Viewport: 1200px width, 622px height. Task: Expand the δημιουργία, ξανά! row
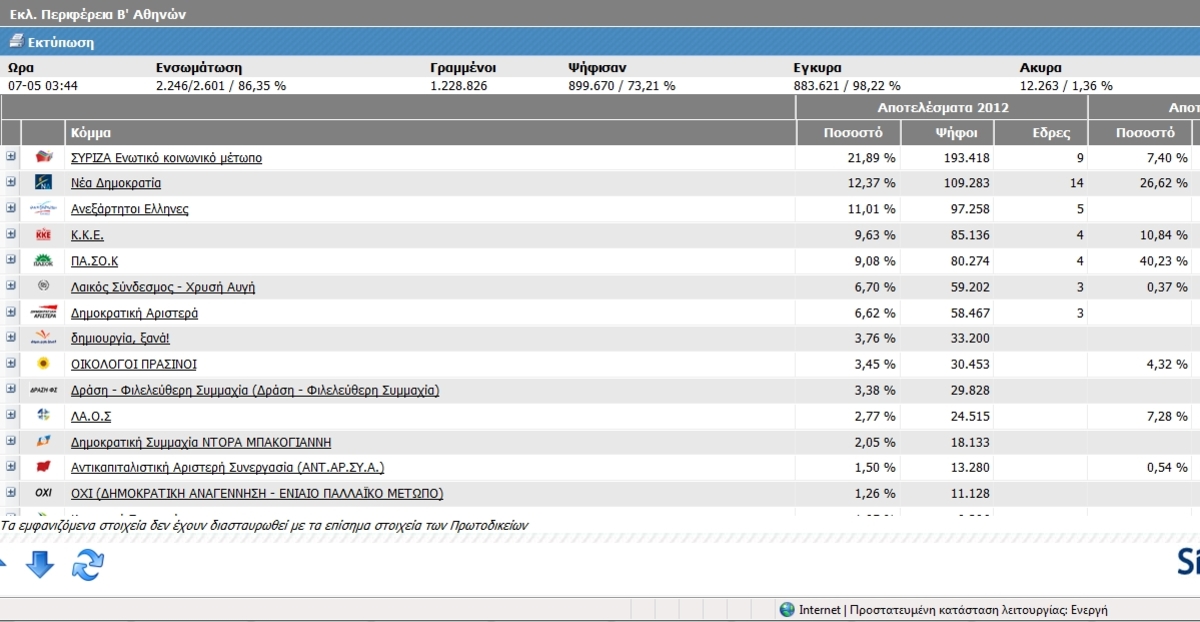click(11, 338)
